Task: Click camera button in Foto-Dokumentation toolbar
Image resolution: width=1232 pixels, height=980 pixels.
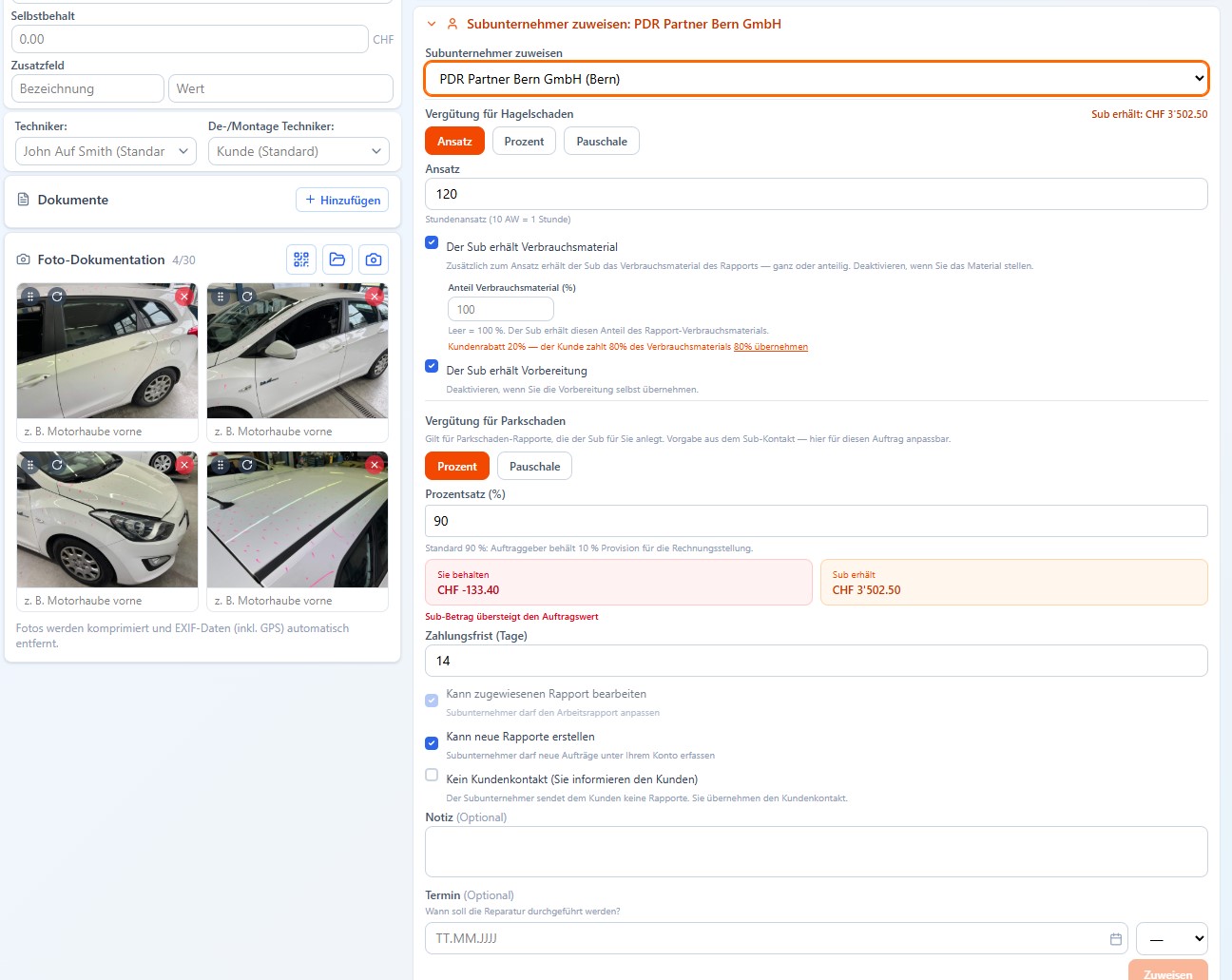Action: 374,259
